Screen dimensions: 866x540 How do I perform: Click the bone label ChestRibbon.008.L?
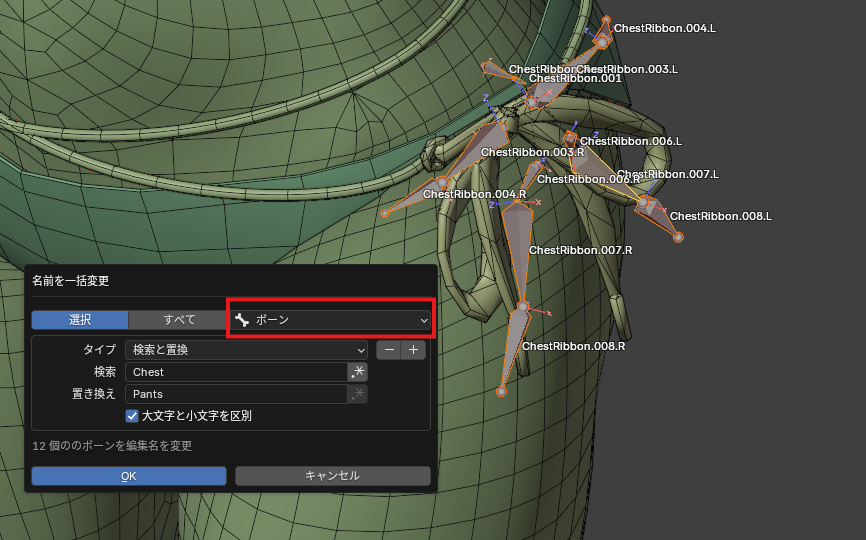click(721, 216)
